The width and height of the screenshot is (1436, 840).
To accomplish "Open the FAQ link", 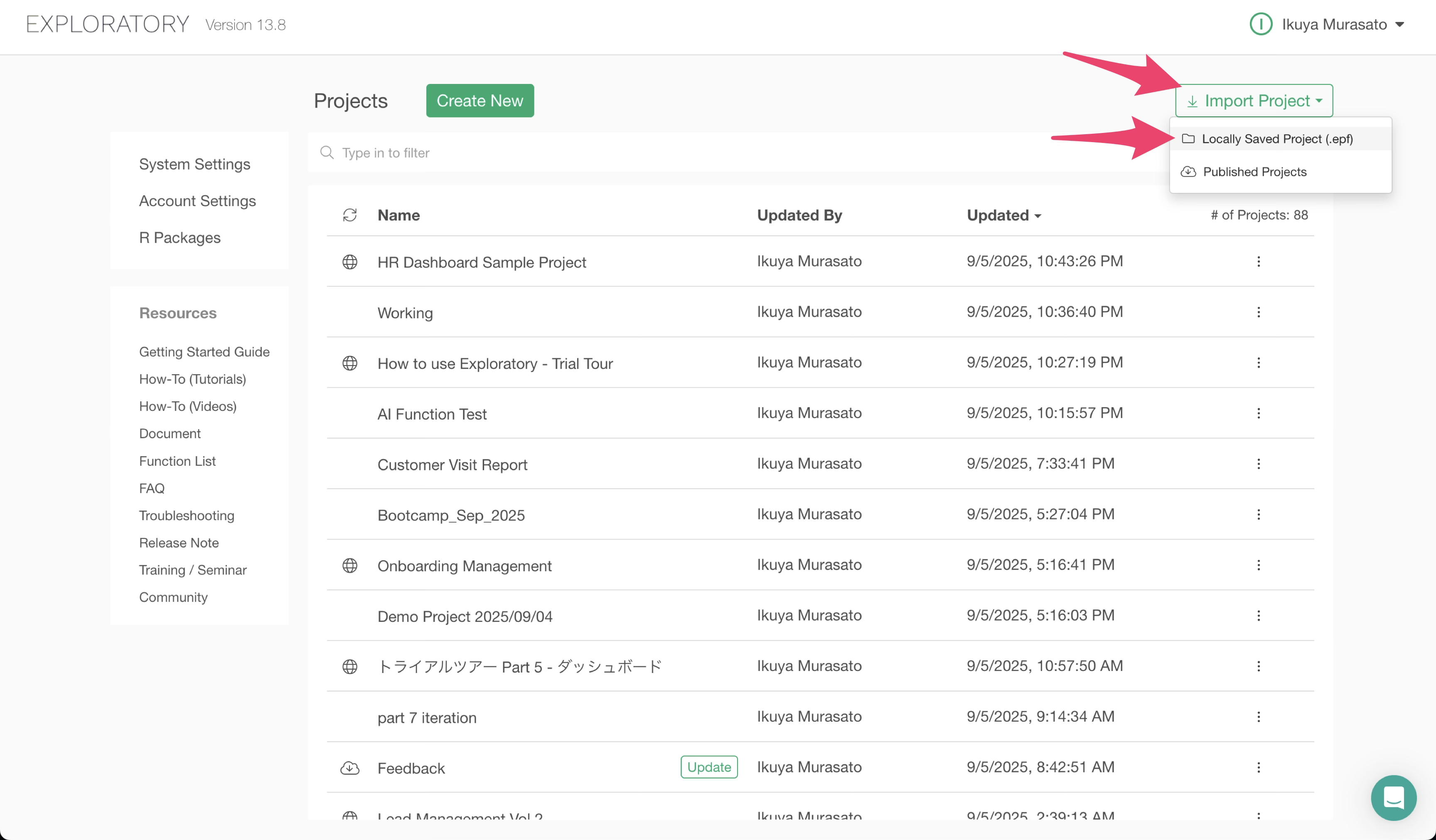I will [152, 489].
